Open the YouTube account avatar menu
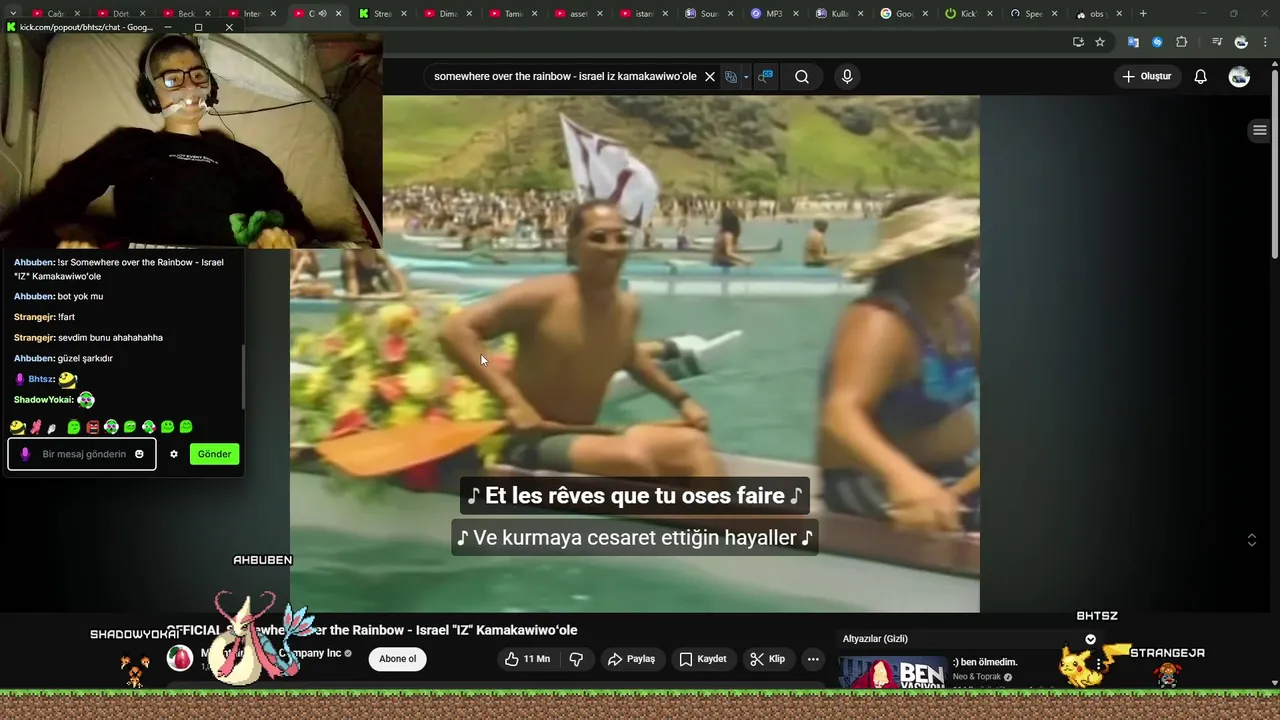The width and height of the screenshot is (1280, 720). (x=1239, y=77)
